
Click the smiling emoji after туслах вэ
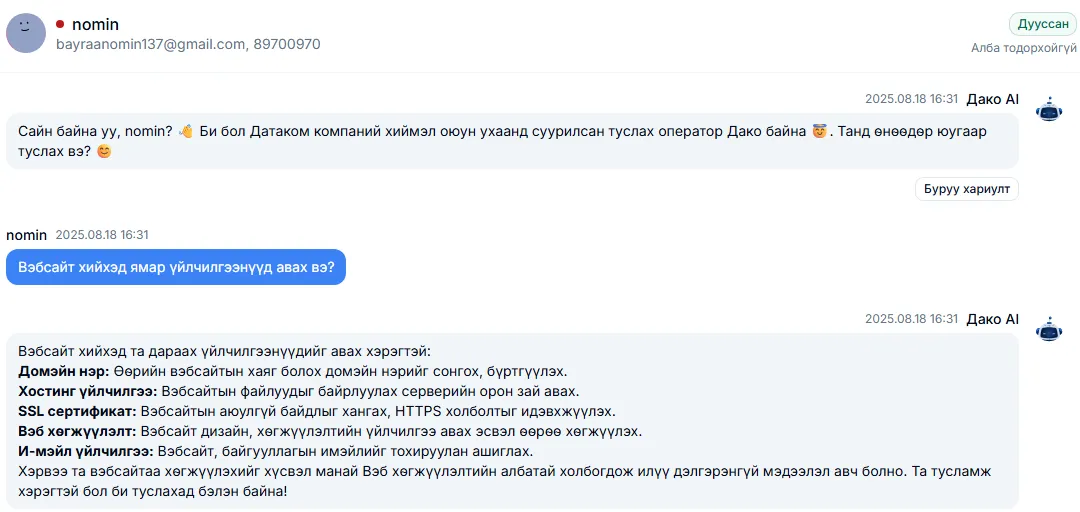(103, 151)
